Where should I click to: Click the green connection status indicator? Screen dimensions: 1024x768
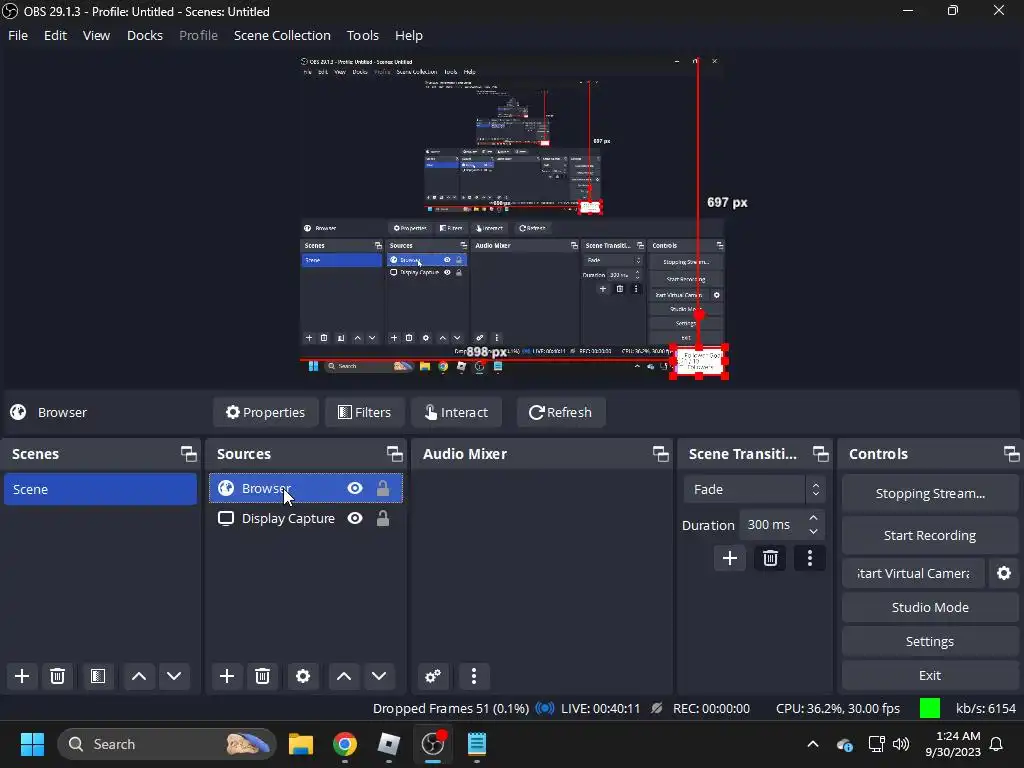[929, 709]
